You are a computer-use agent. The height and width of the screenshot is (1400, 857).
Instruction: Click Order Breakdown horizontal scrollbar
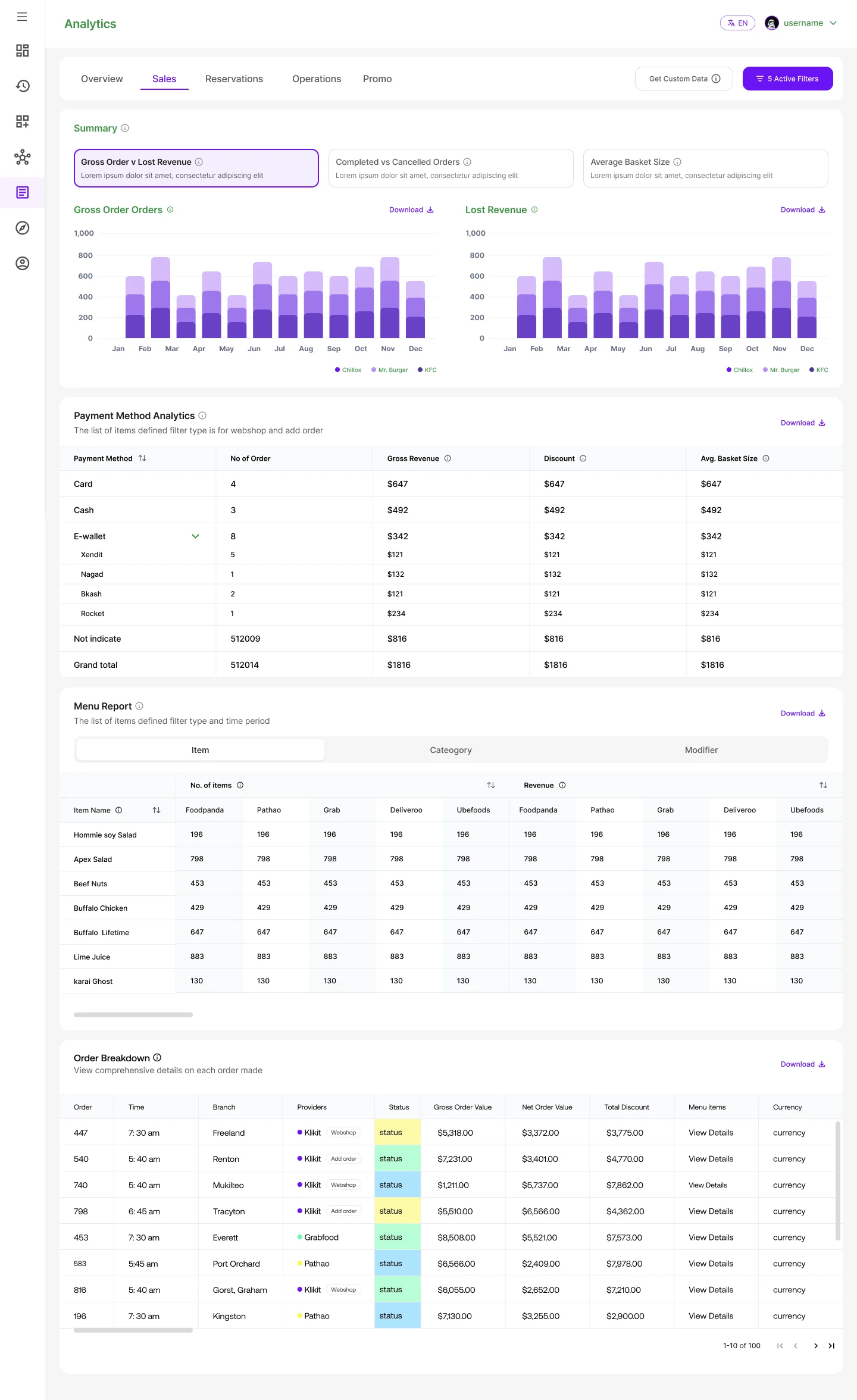pyautogui.click(x=133, y=1330)
